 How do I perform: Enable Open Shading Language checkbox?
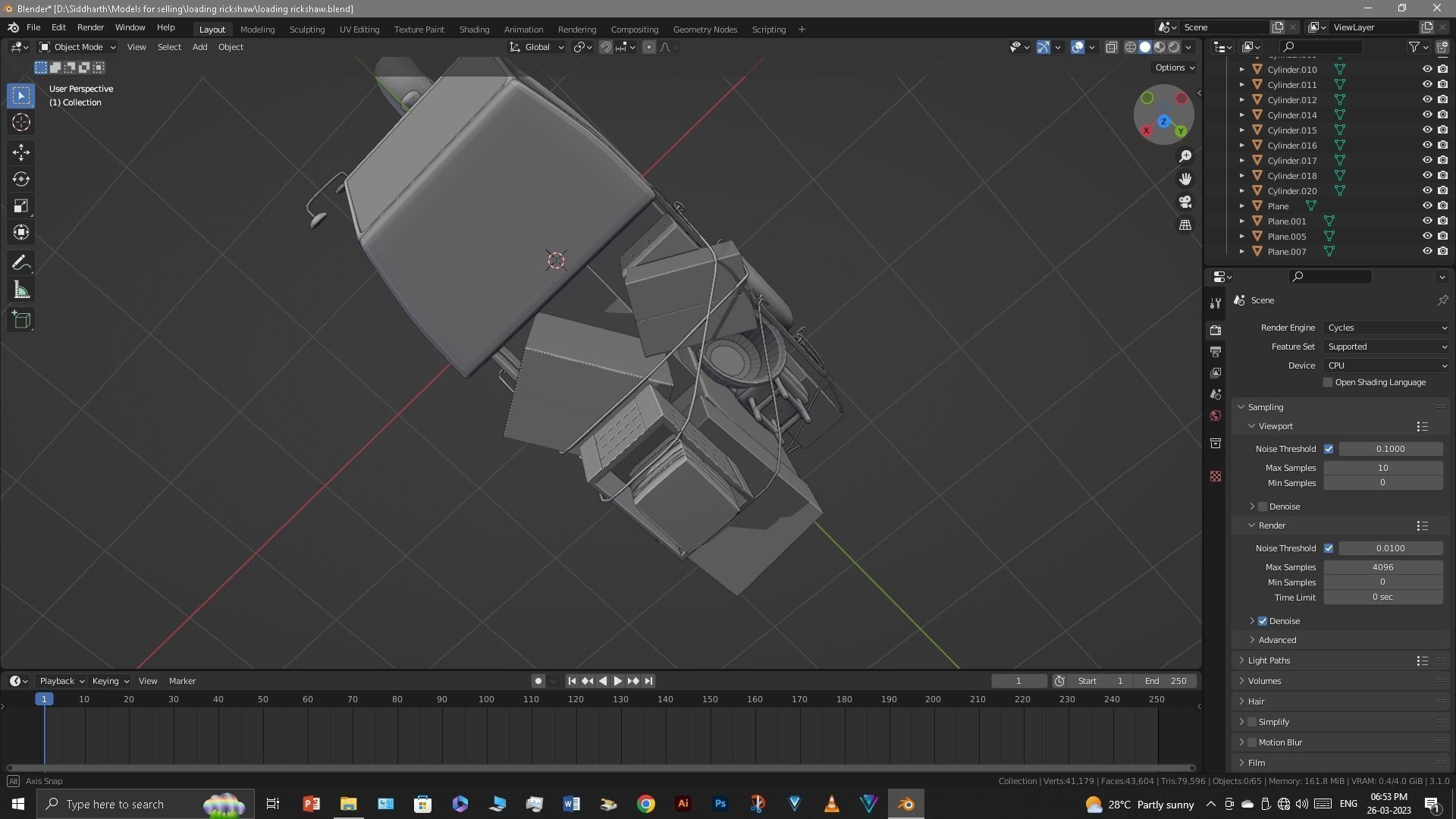(x=1328, y=382)
